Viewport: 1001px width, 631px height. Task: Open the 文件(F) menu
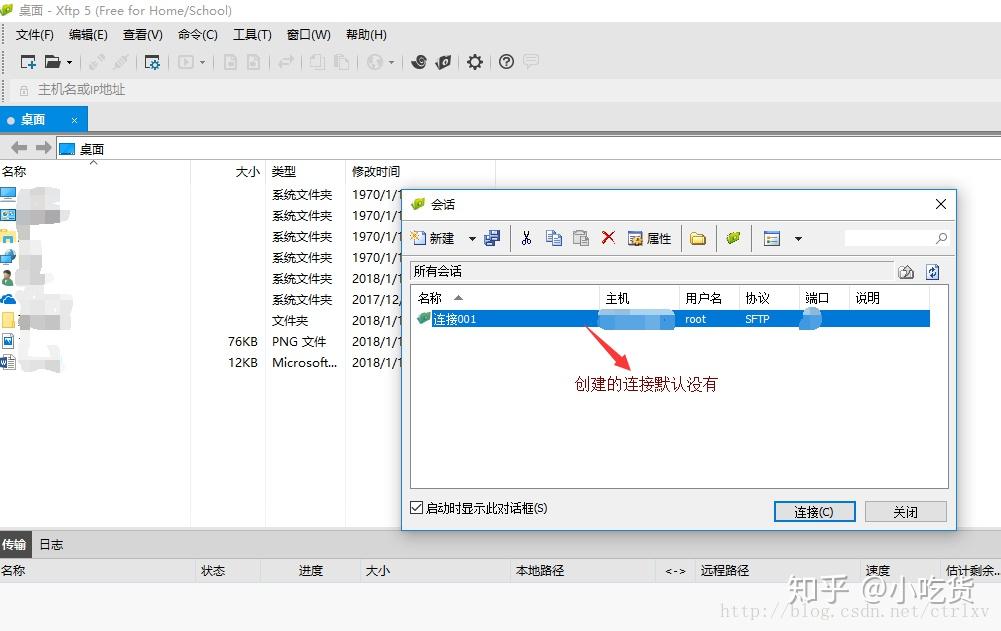tap(34, 34)
